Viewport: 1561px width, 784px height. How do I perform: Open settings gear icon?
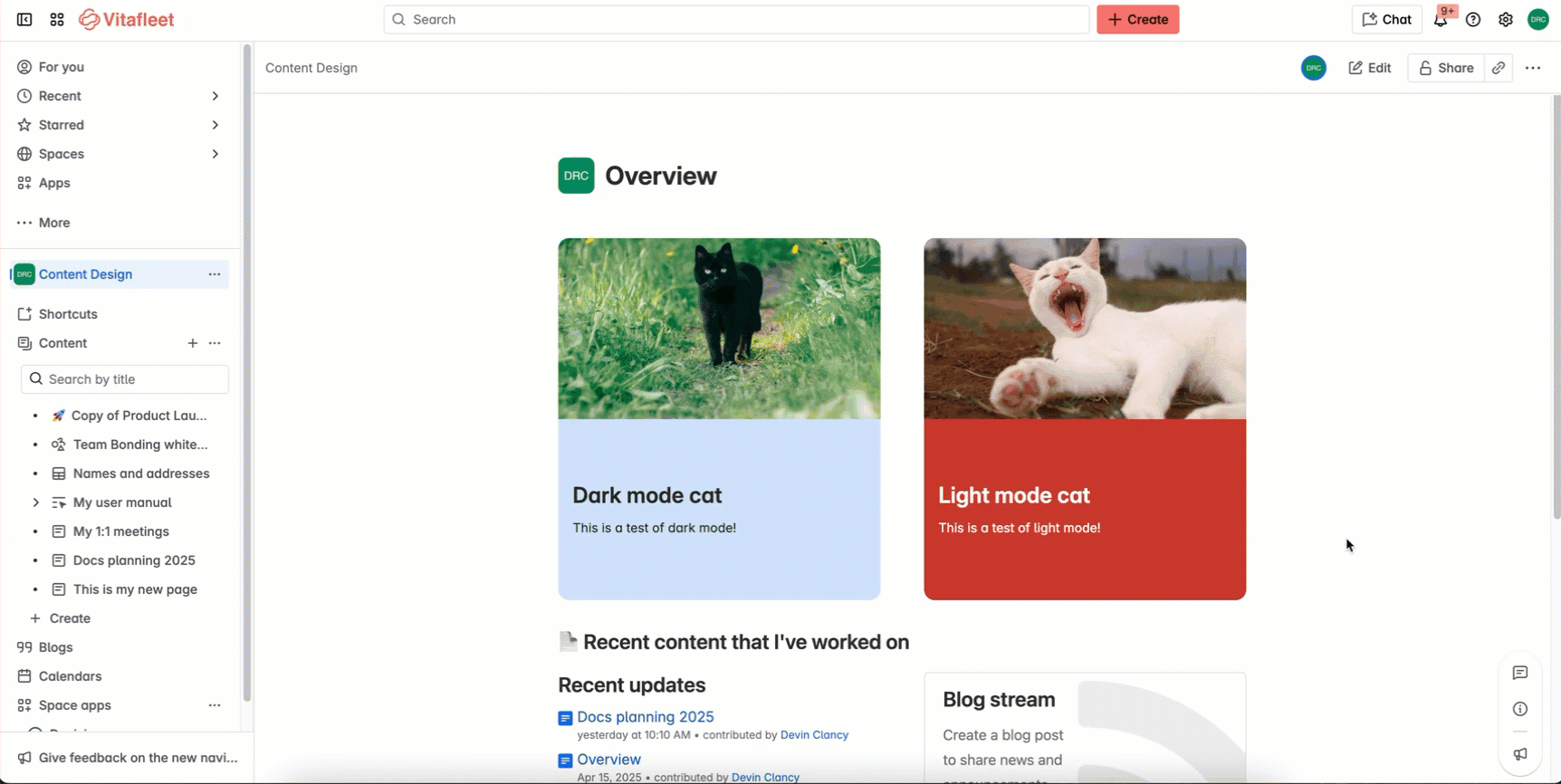(x=1506, y=19)
